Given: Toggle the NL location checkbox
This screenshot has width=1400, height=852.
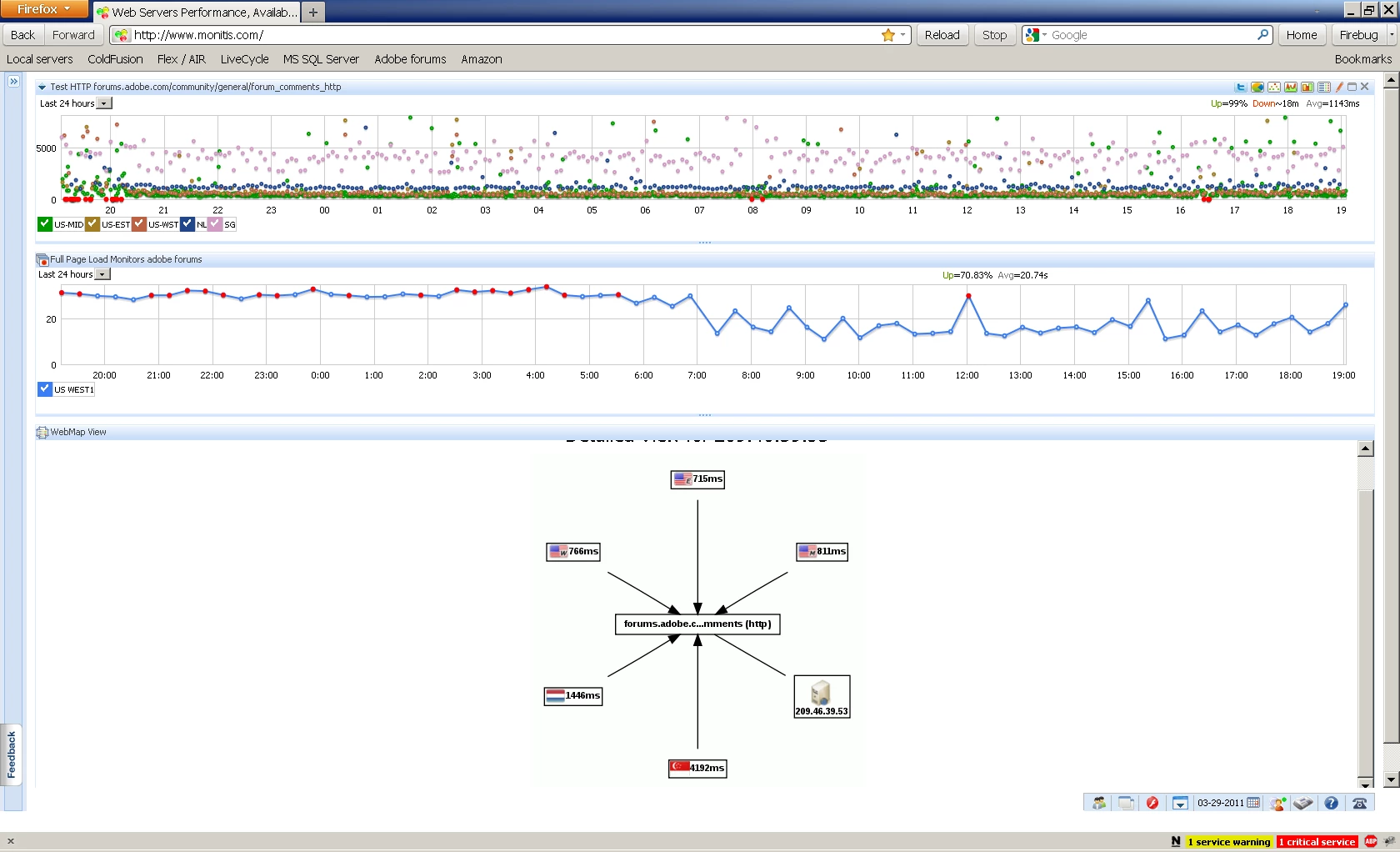Looking at the screenshot, I should pyautogui.click(x=187, y=223).
